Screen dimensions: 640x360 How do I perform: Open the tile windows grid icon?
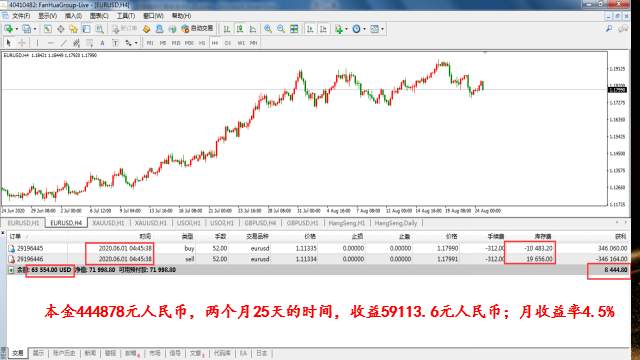pos(294,29)
